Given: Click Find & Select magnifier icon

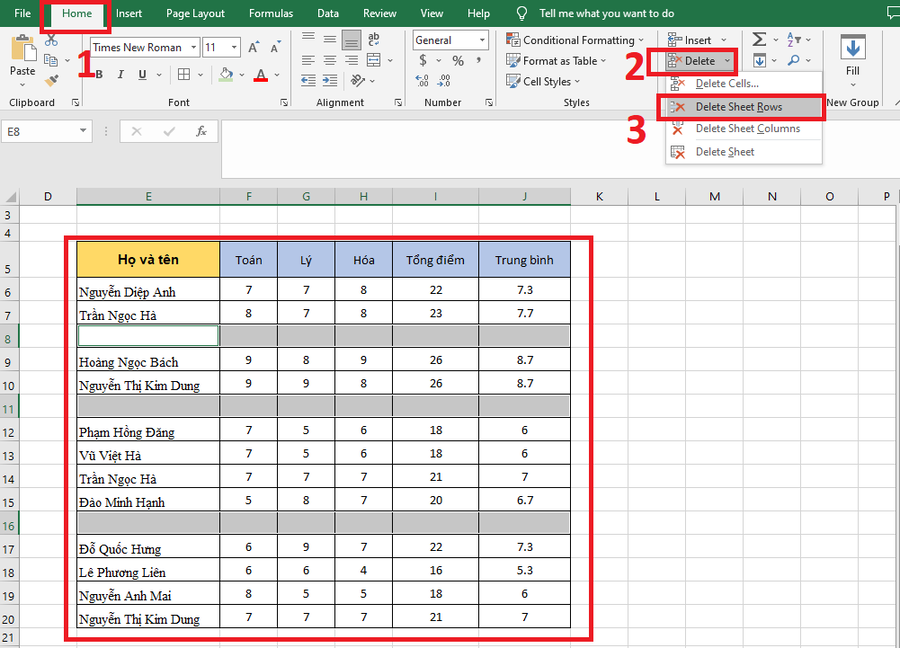Looking at the screenshot, I should coord(794,60).
